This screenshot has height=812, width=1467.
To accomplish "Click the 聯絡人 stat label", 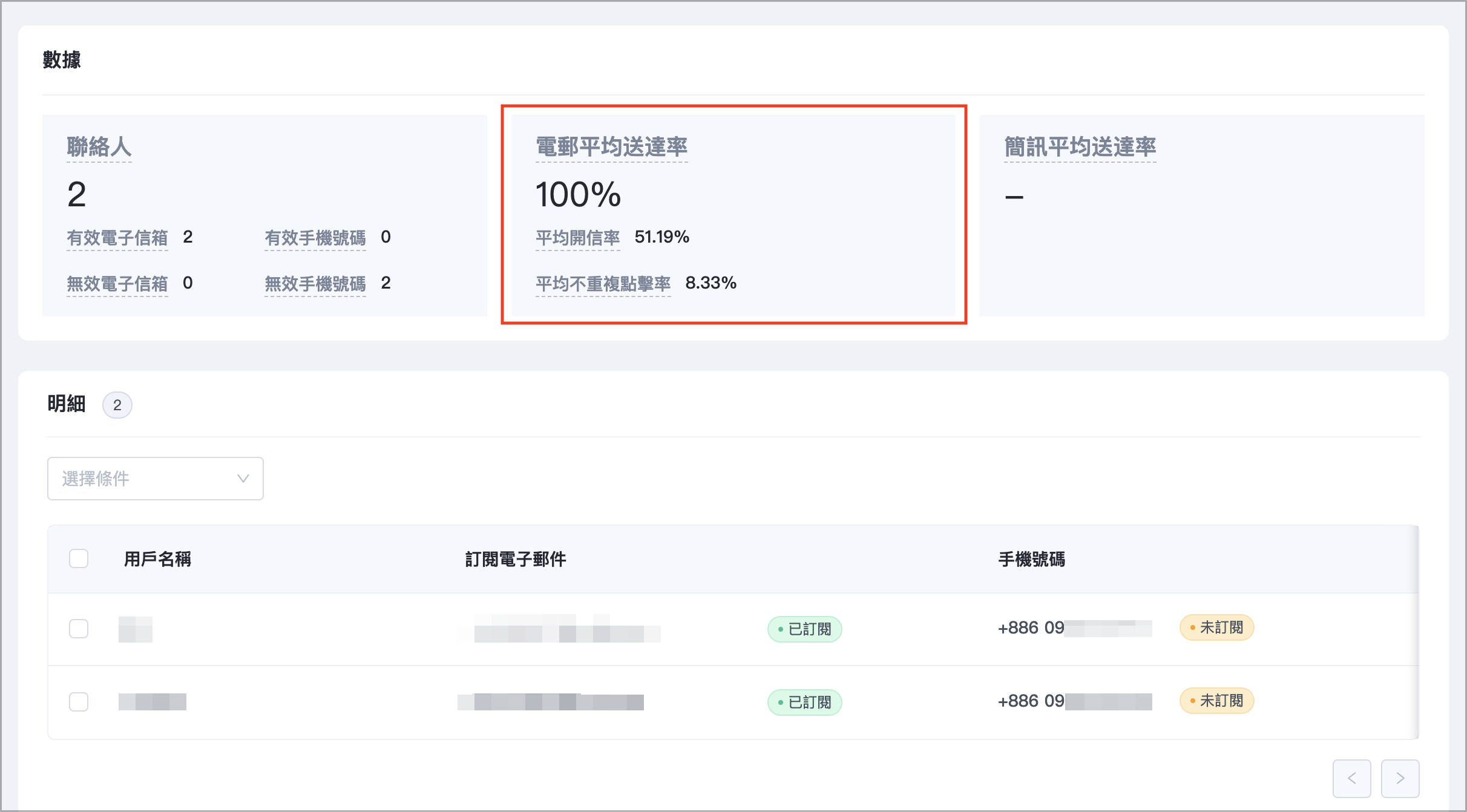I will (x=99, y=147).
